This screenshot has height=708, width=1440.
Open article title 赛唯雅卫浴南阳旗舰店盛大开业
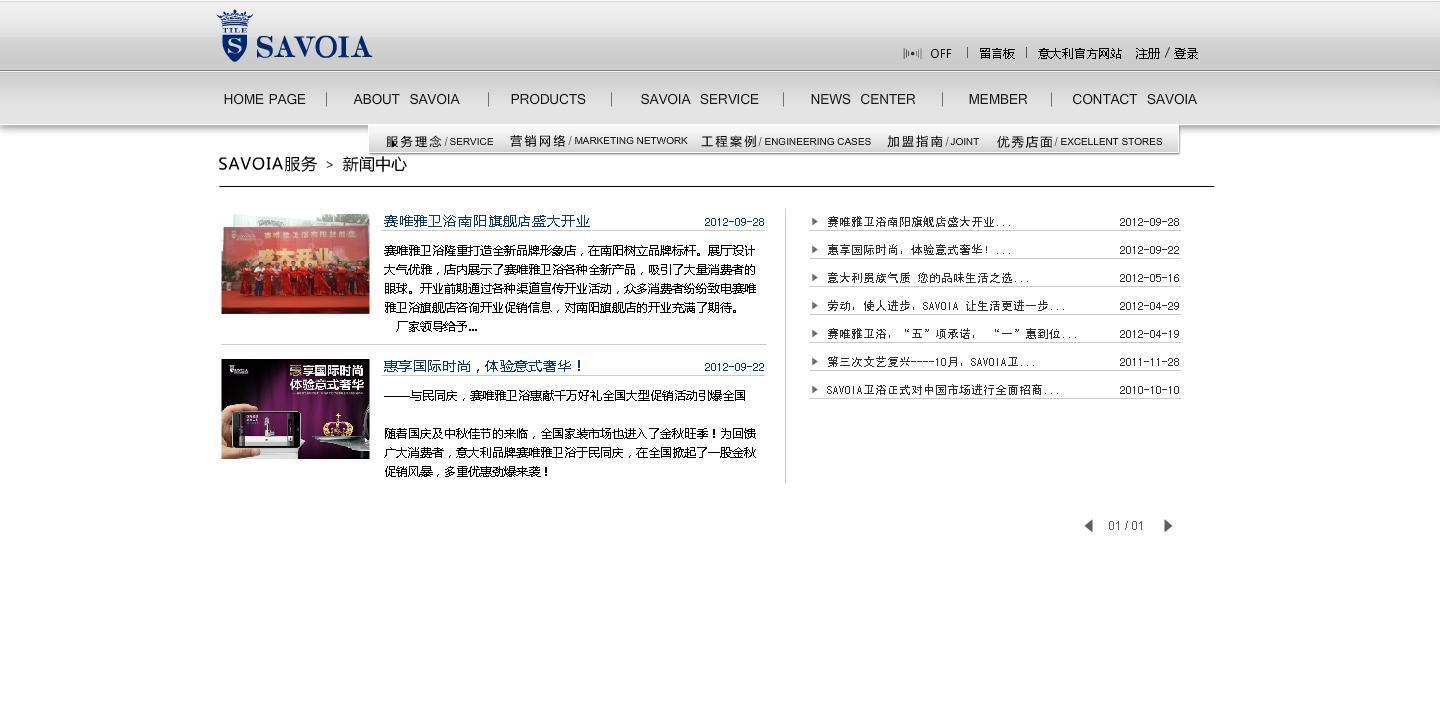[x=487, y=222]
